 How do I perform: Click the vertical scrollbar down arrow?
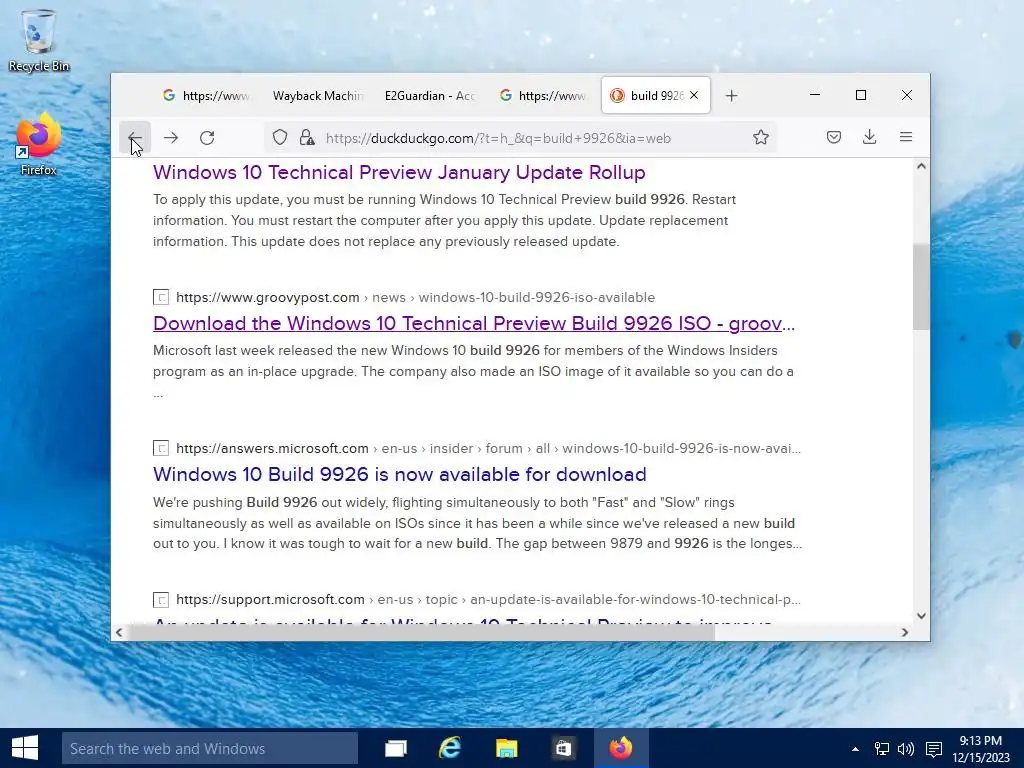921,616
